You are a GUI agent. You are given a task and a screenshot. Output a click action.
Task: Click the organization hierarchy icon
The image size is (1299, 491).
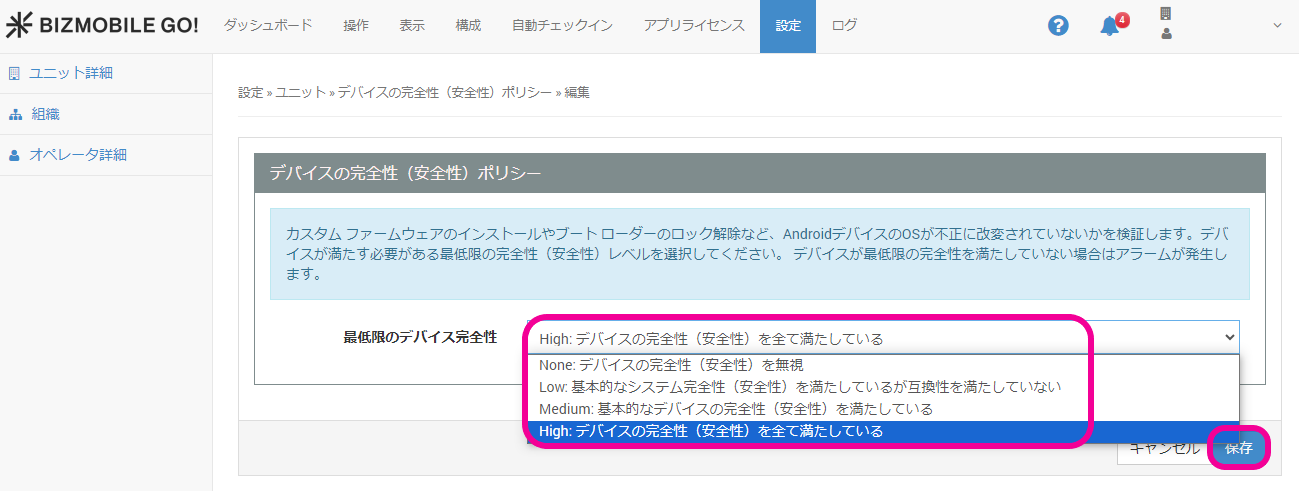pyautogui.click(x=14, y=114)
